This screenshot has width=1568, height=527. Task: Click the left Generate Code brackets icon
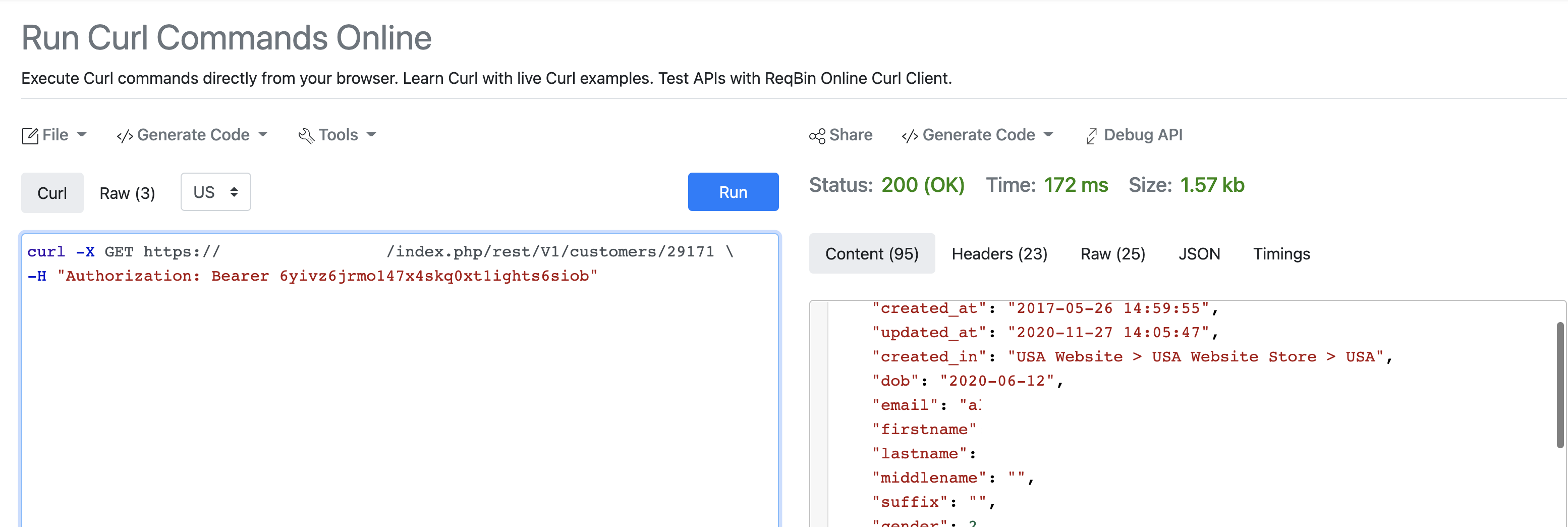pos(124,136)
